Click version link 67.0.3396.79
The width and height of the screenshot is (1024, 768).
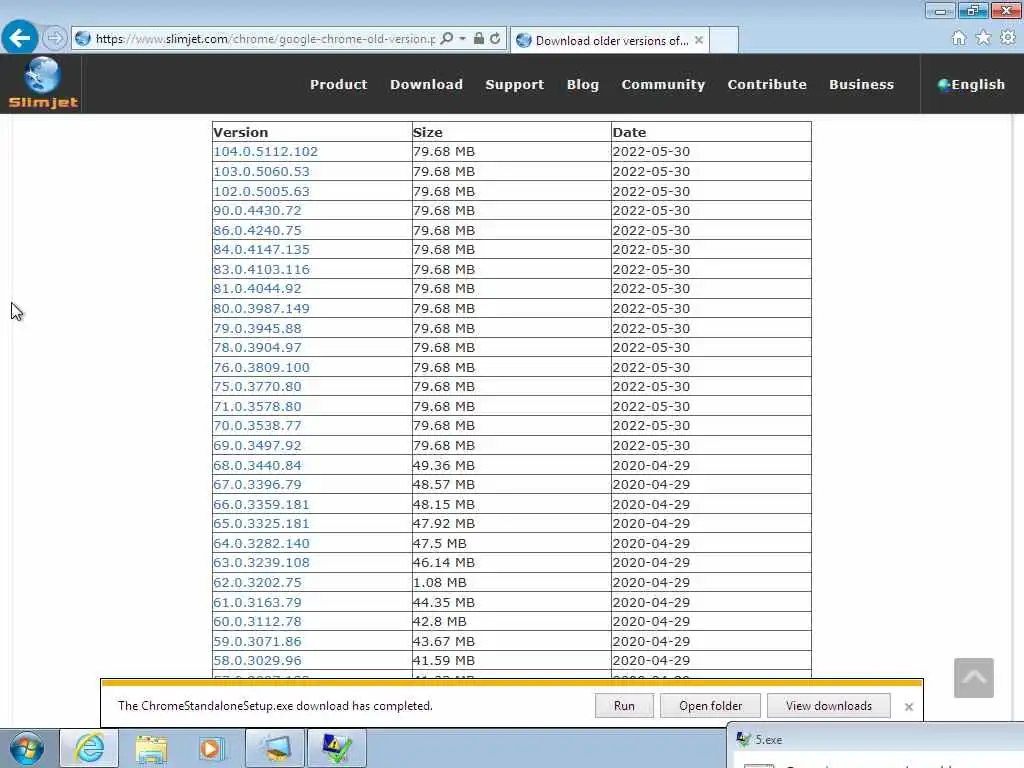point(257,484)
